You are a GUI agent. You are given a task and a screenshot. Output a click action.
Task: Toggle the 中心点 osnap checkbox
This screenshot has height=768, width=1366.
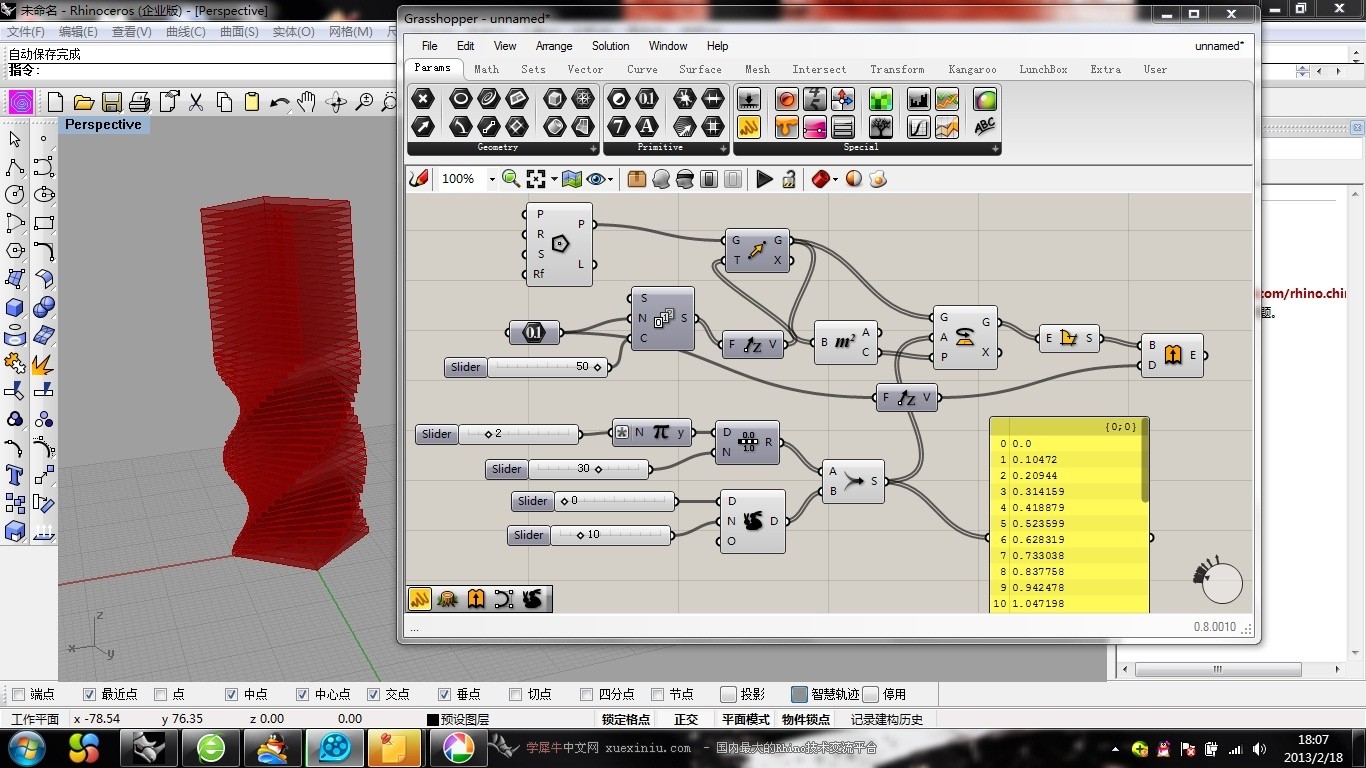click(303, 694)
